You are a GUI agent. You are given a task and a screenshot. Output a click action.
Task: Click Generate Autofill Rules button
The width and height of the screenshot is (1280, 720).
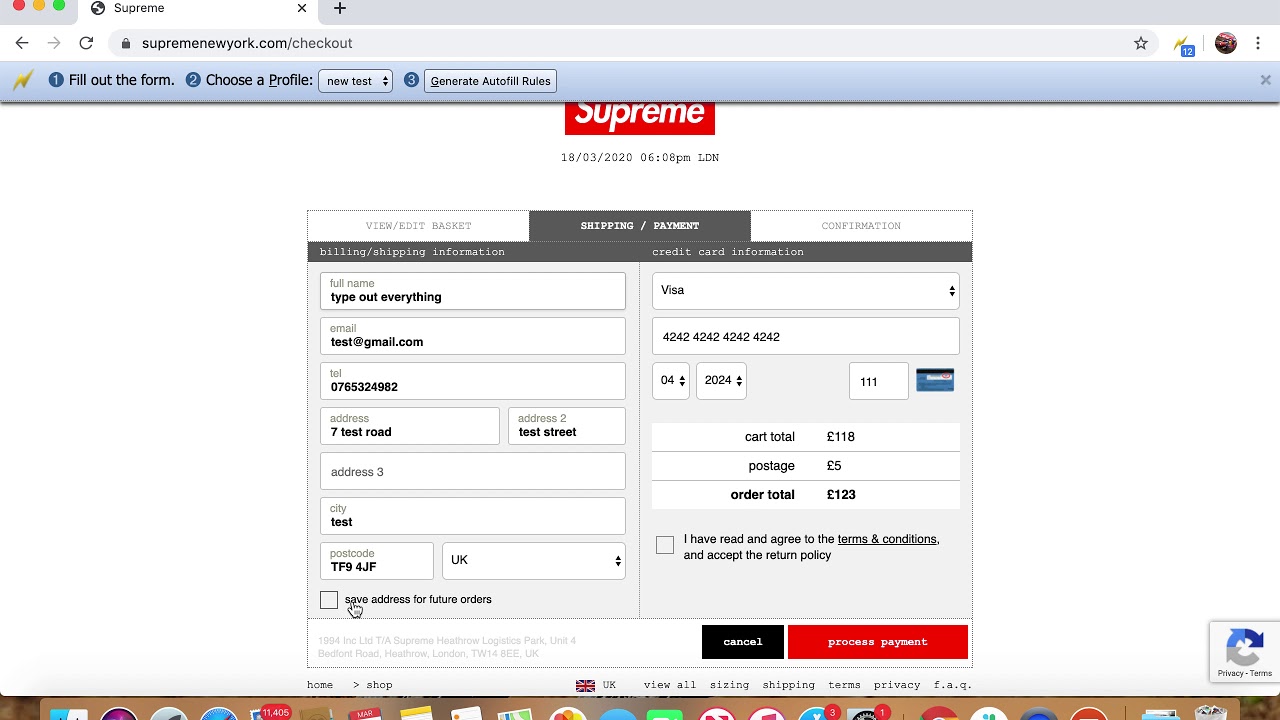(490, 81)
